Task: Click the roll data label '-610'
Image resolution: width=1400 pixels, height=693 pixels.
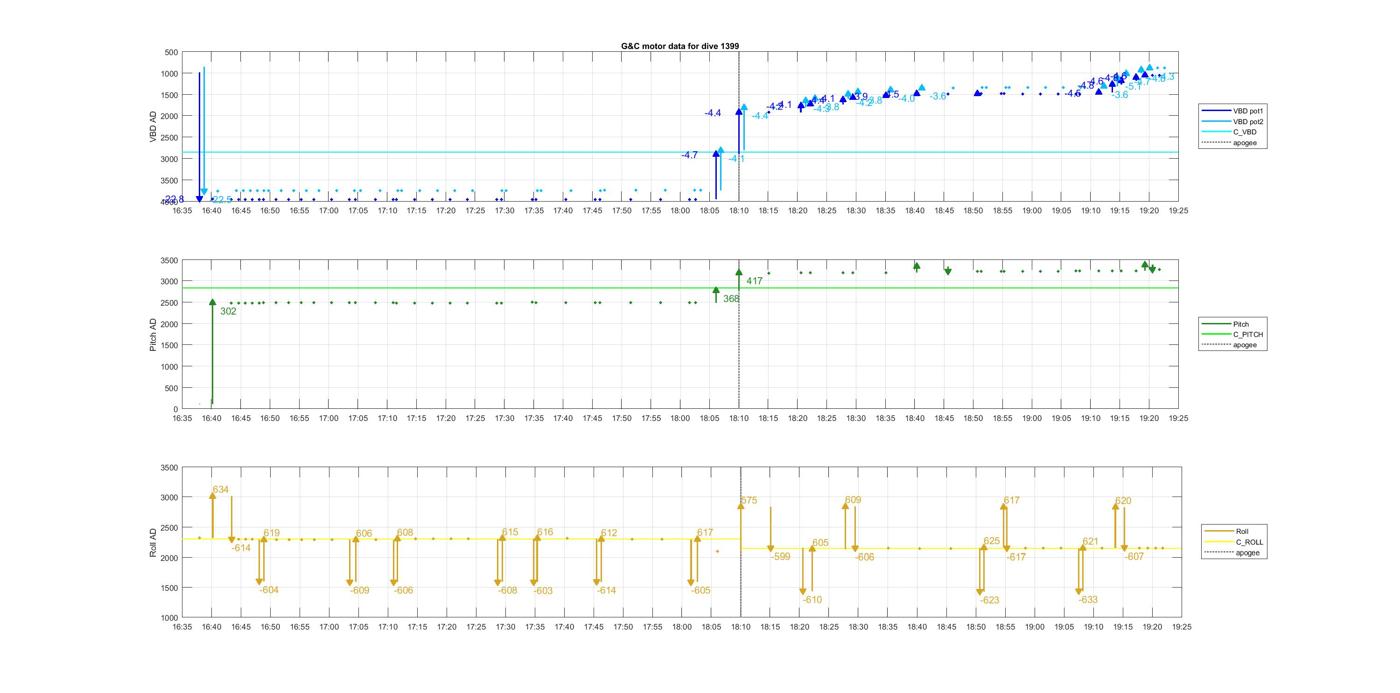Action: point(812,600)
